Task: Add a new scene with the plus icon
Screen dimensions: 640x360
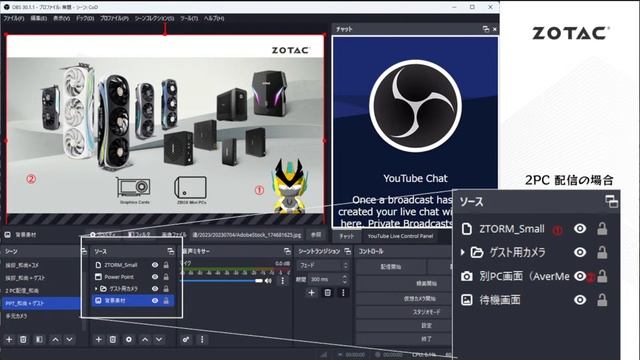Action: pos(9,339)
